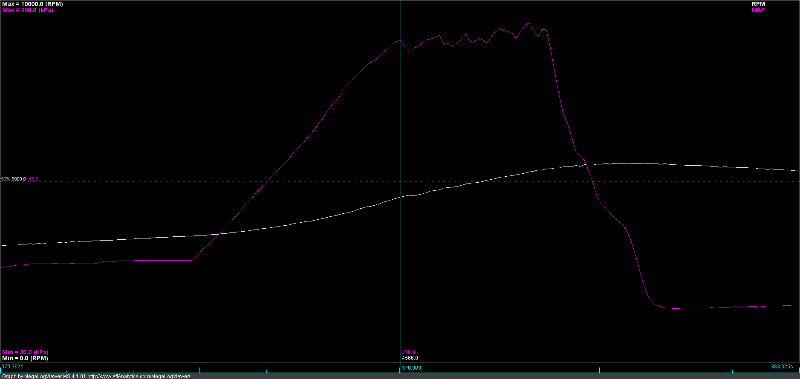This screenshot has width=800, height=379.
Task: Click the magenta 'Min = 30.0 (kPa)' label
Action: click(x=25, y=352)
